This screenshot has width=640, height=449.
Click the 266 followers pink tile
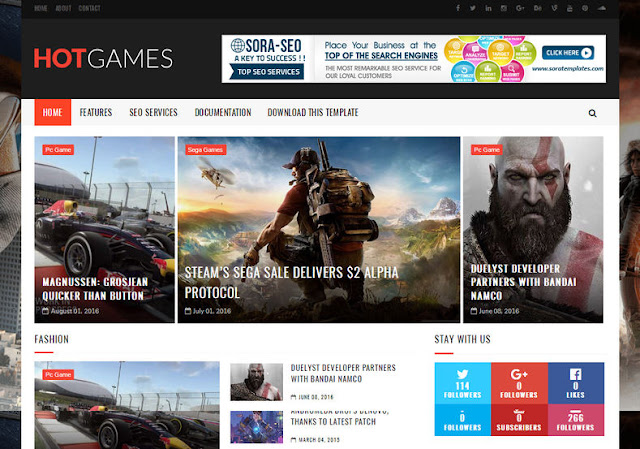pyautogui.click(x=576, y=420)
